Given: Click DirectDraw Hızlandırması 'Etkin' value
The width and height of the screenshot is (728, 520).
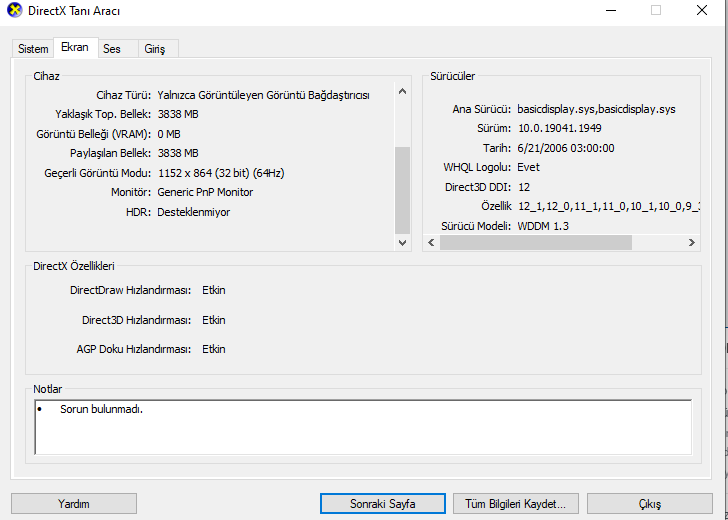Looking at the screenshot, I should pos(214,290).
